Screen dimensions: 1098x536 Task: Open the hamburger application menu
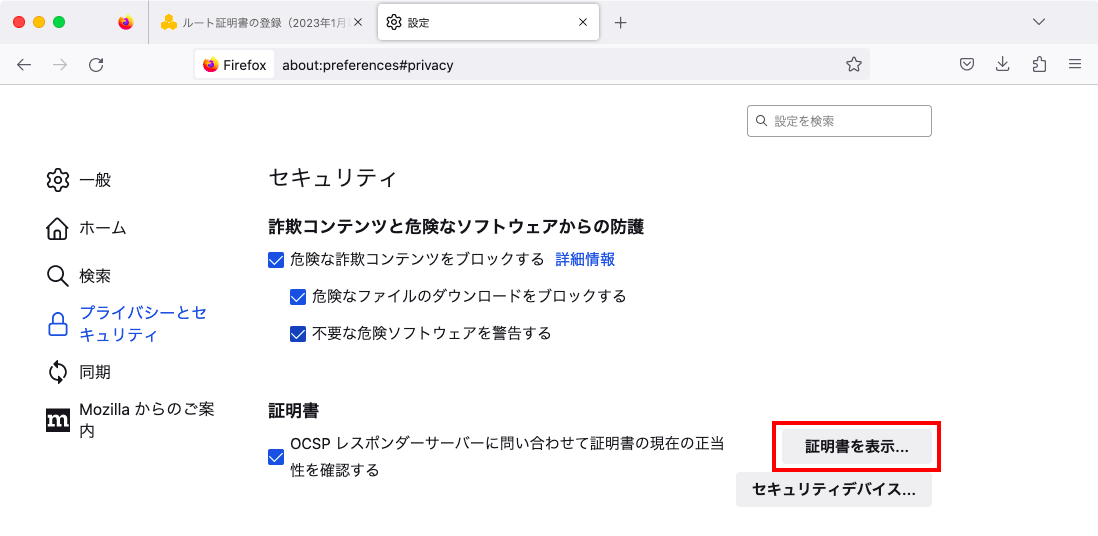point(1075,65)
